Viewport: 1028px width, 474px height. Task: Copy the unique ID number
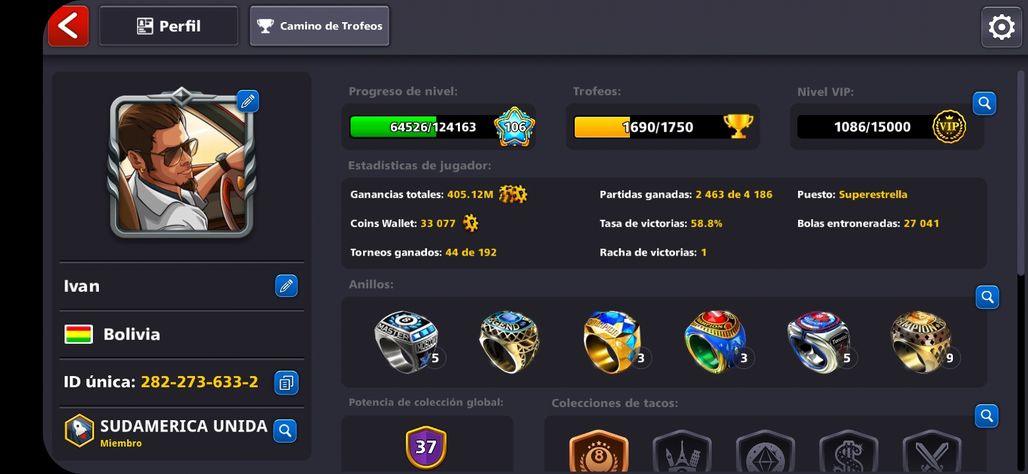coord(286,382)
